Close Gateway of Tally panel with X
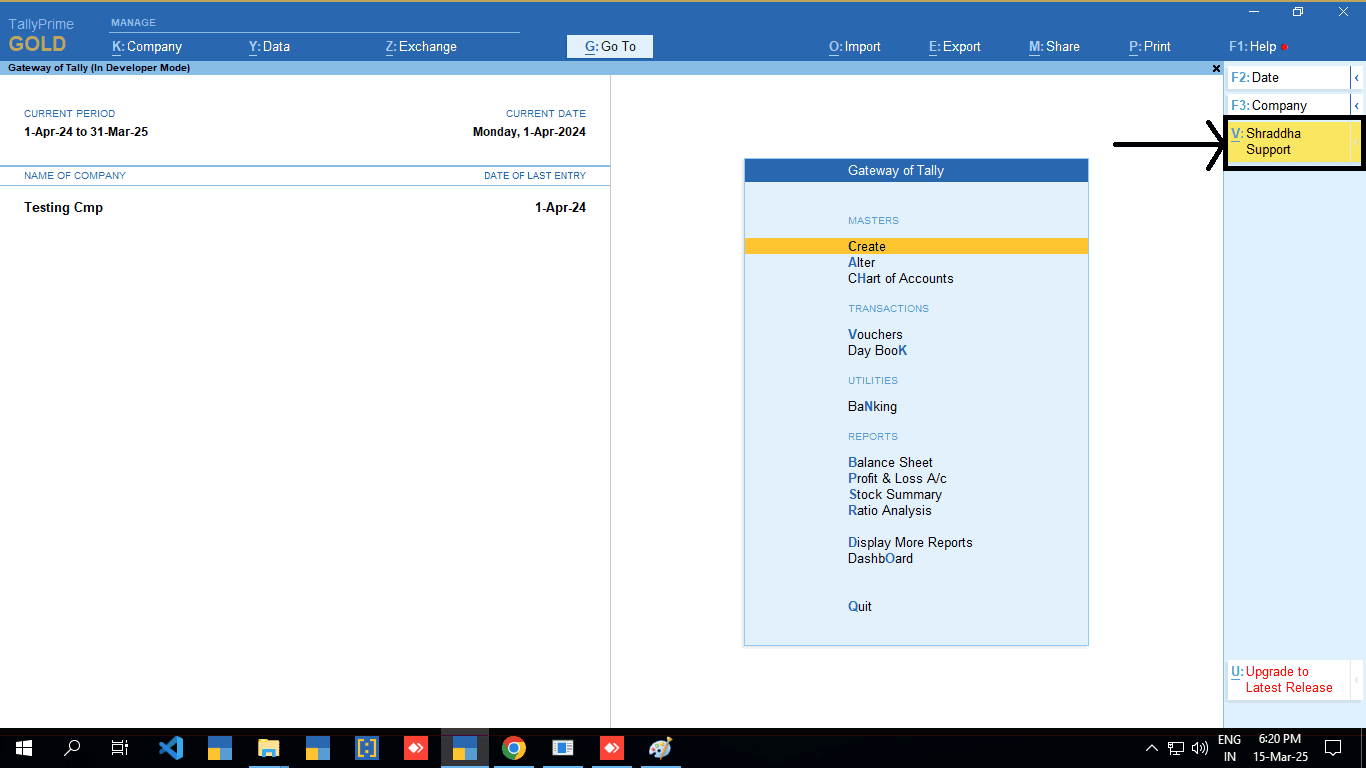Image resolution: width=1366 pixels, height=768 pixels. click(x=1216, y=68)
